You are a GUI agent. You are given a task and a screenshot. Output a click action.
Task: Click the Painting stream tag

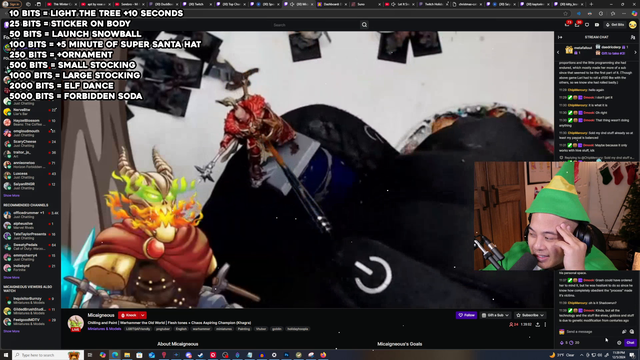click(244, 329)
